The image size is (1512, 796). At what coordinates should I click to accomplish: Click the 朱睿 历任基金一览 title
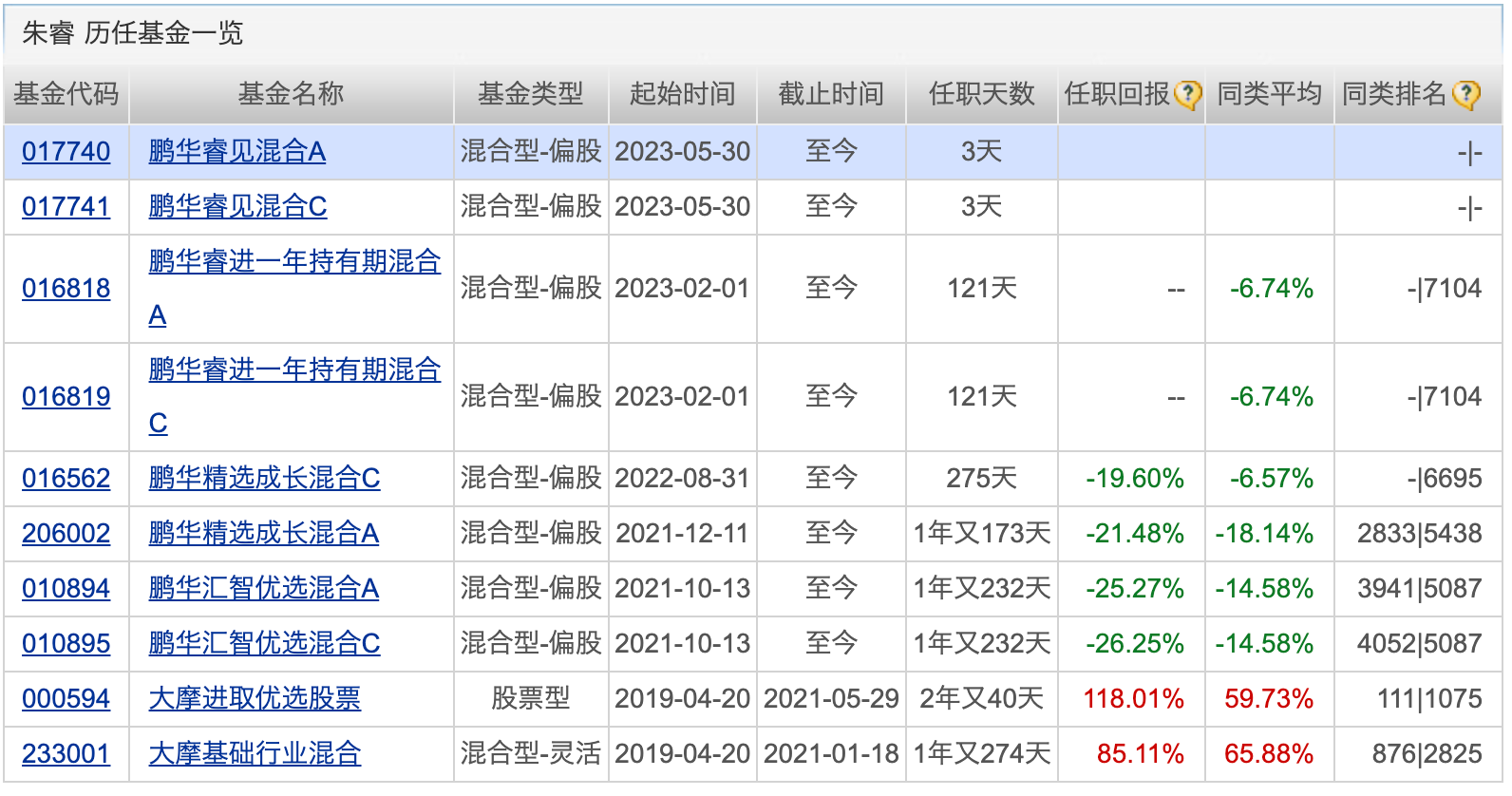[x=133, y=33]
